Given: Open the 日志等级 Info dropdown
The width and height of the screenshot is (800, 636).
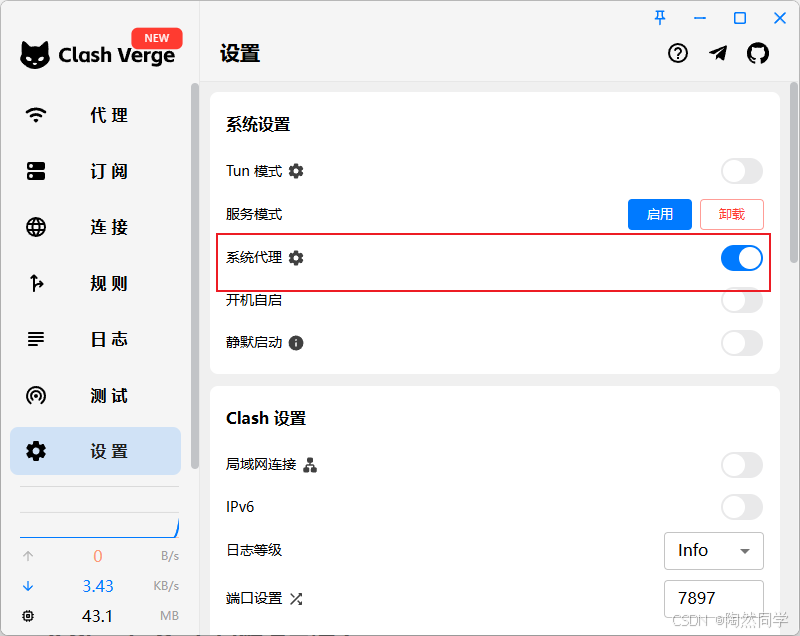Looking at the screenshot, I should (714, 550).
